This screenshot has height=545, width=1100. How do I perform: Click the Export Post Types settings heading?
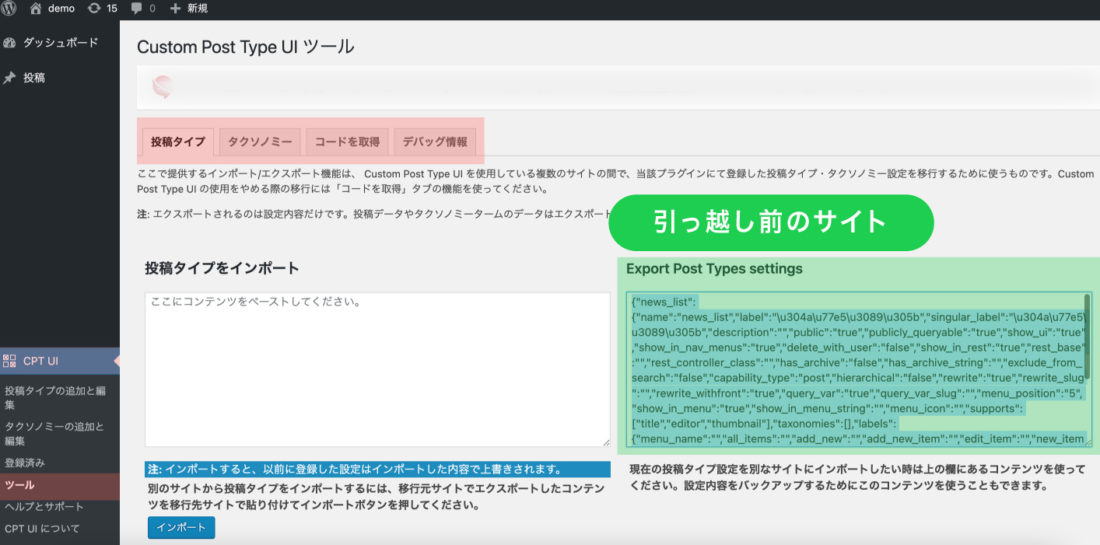(x=714, y=269)
